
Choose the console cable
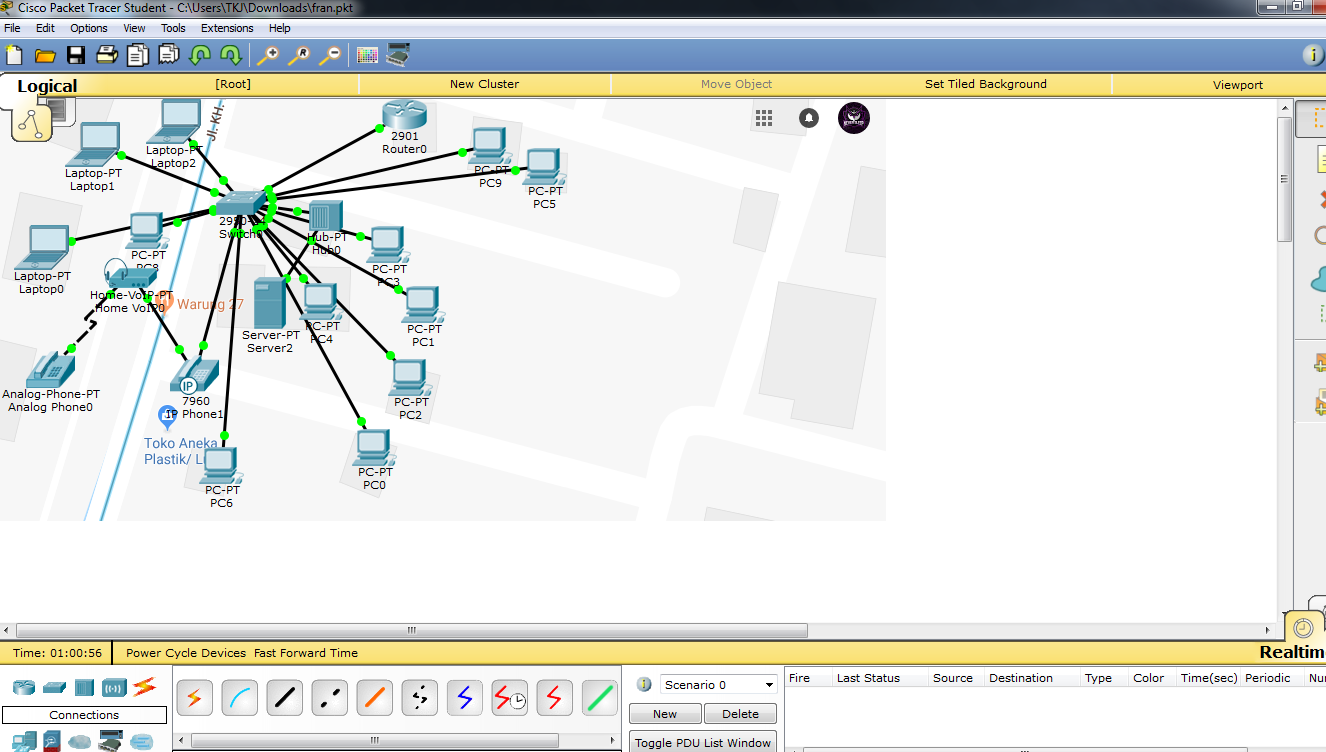click(x=240, y=697)
